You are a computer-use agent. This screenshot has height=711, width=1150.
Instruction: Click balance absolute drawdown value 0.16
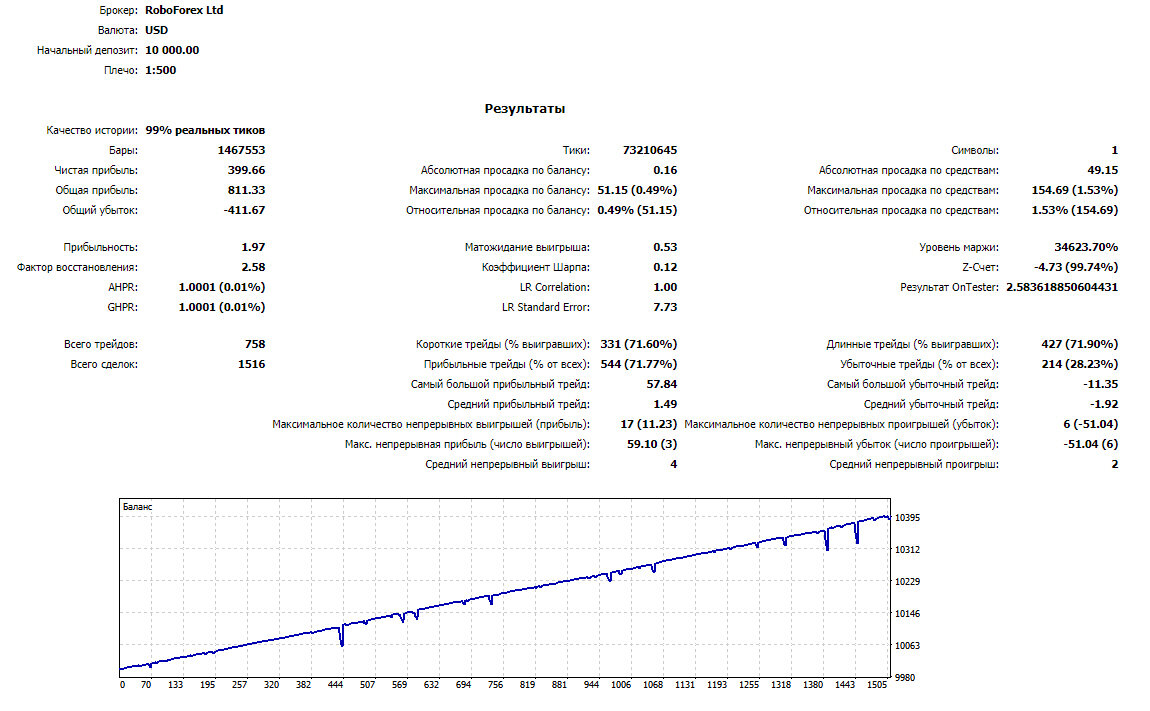point(665,170)
